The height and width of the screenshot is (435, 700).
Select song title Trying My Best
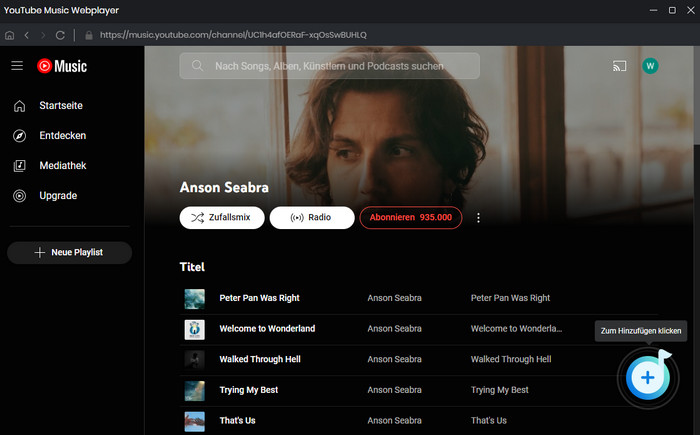pyautogui.click(x=249, y=390)
